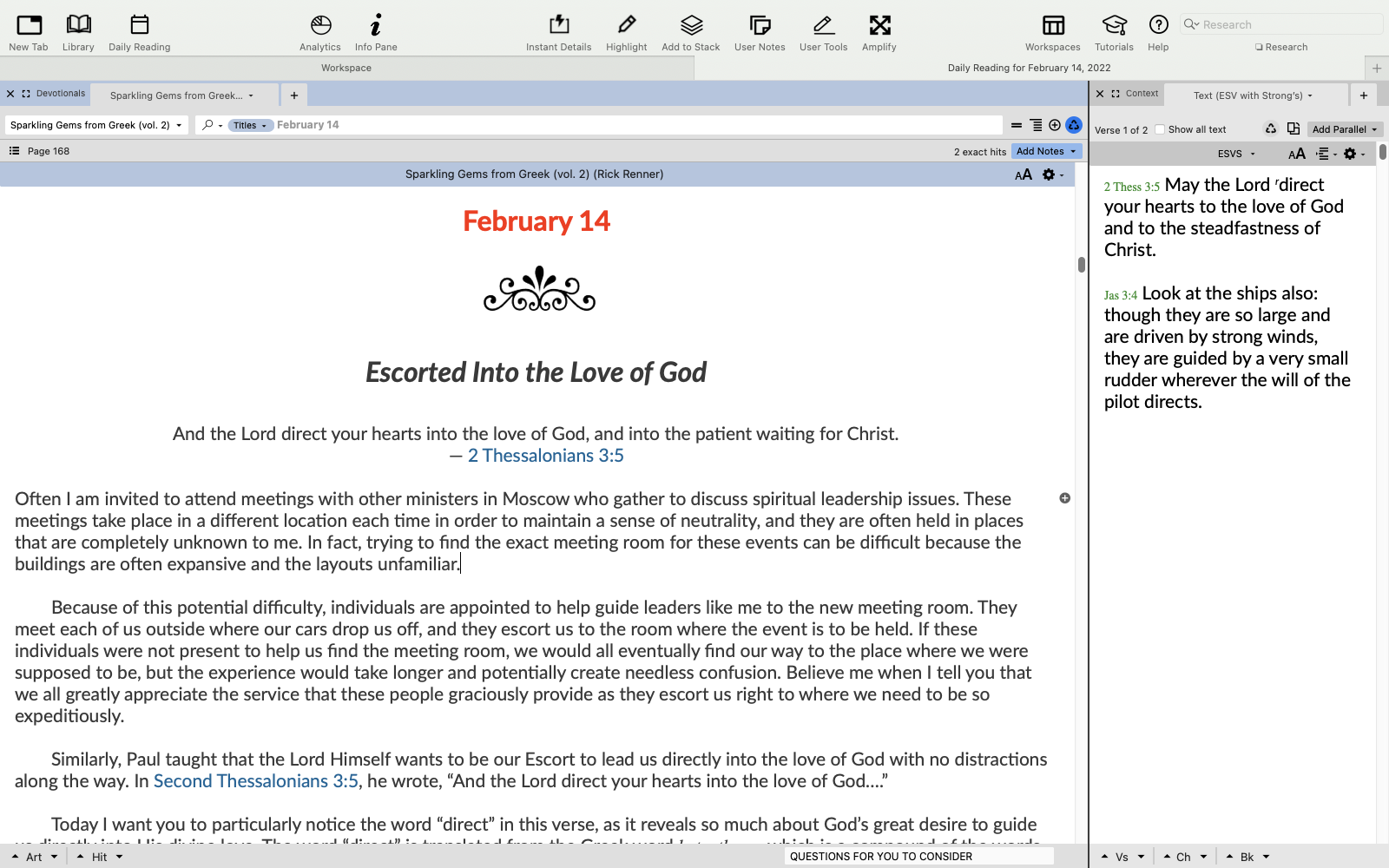This screenshot has width=1389, height=868.
Task: Expand Devotionals zone to full view
Action: (x=26, y=94)
